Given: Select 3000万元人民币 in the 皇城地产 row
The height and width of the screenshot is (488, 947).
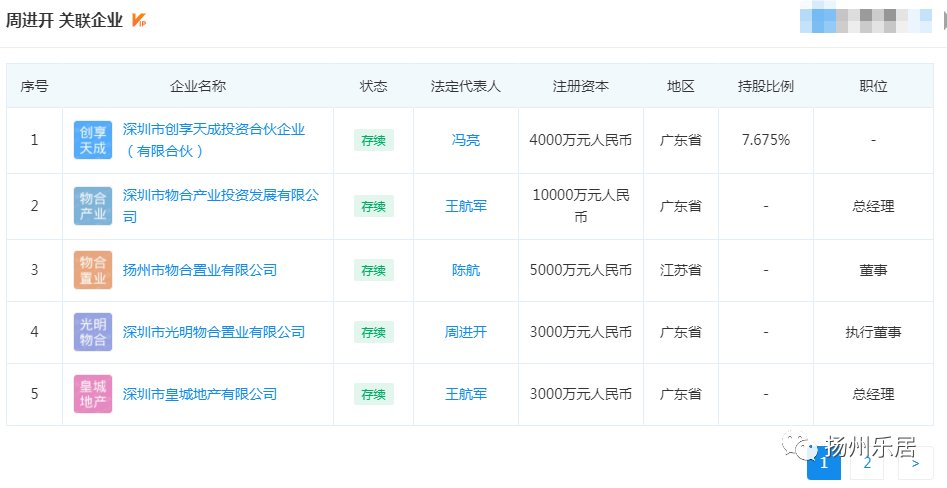Looking at the screenshot, I should click(580, 394).
